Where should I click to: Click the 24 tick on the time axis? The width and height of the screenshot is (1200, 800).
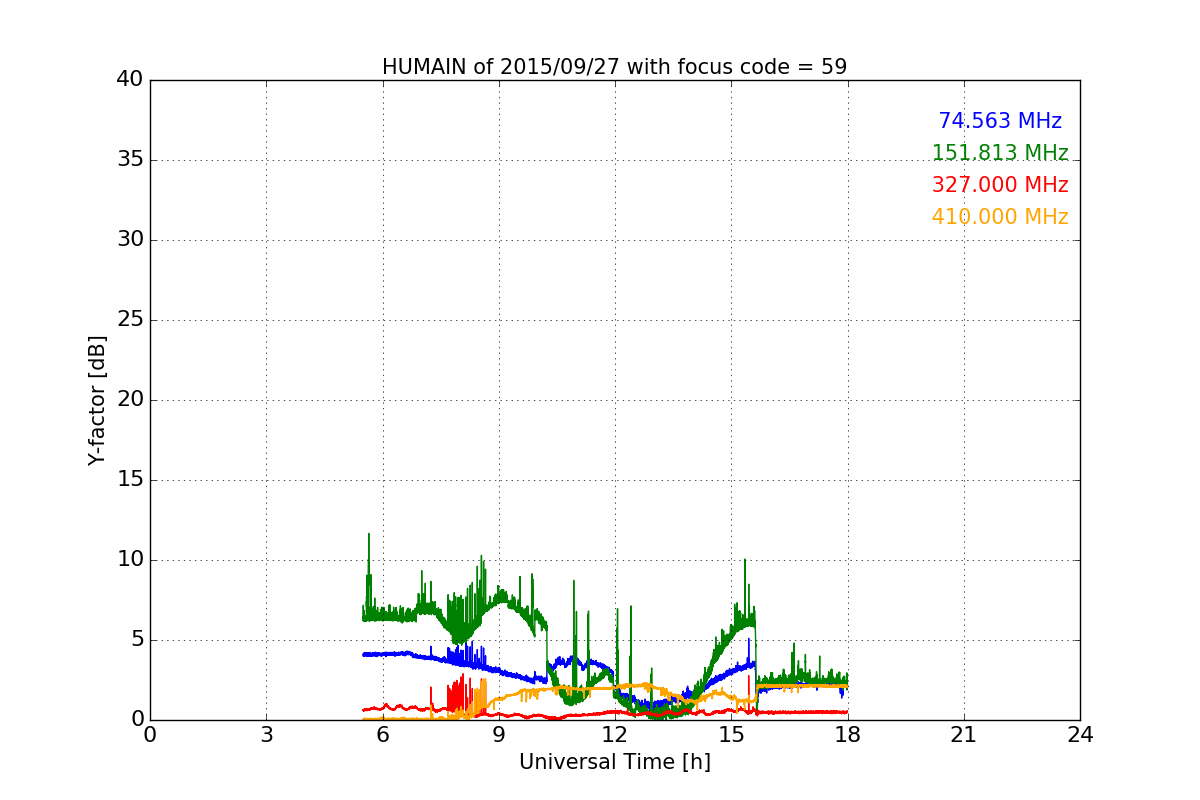tap(1080, 735)
